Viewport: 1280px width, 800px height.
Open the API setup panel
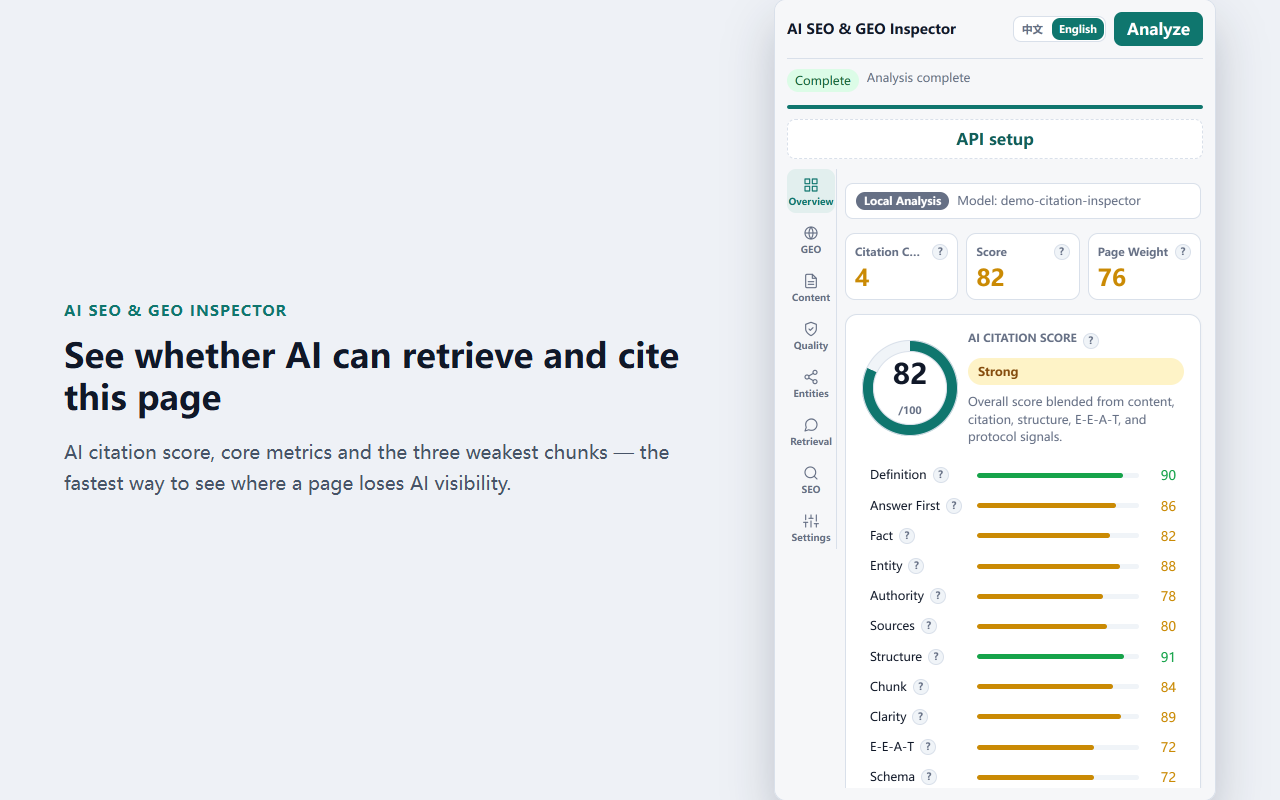click(995, 139)
